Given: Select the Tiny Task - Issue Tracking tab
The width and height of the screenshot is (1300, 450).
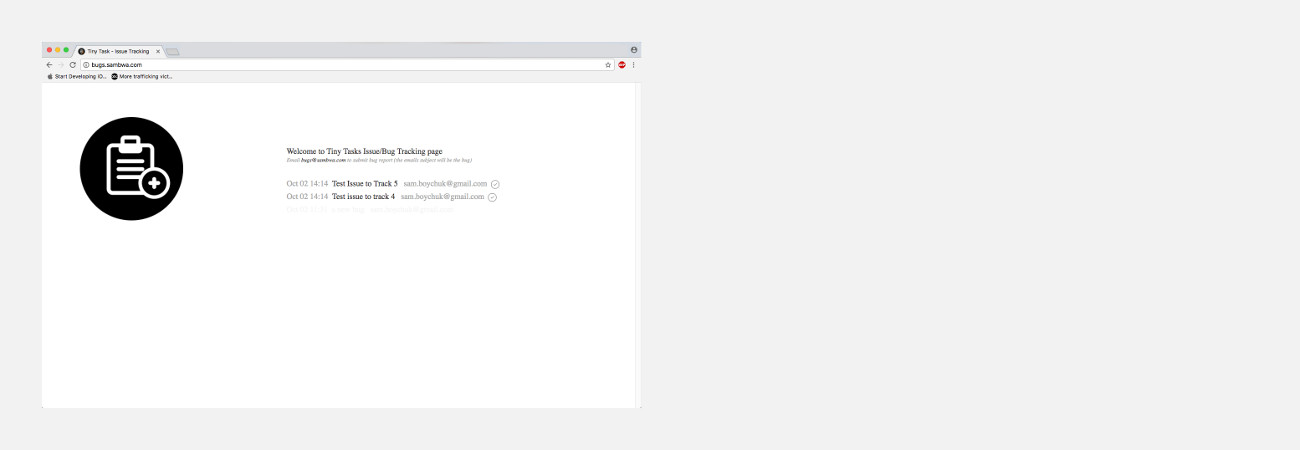Looking at the screenshot, I should click(x=118, y=51).
